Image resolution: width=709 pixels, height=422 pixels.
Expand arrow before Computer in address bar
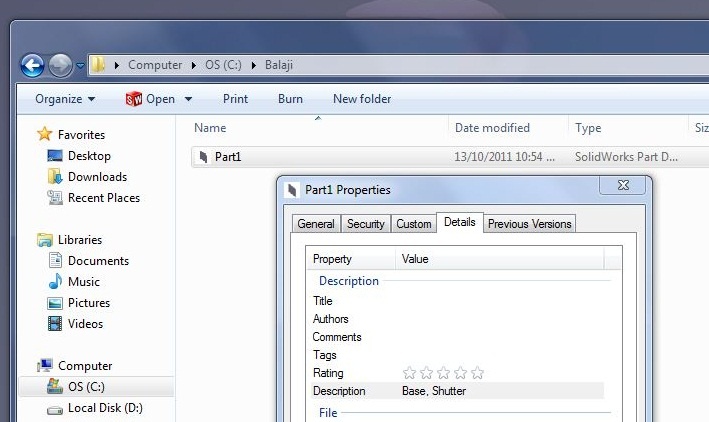[117, 66]
